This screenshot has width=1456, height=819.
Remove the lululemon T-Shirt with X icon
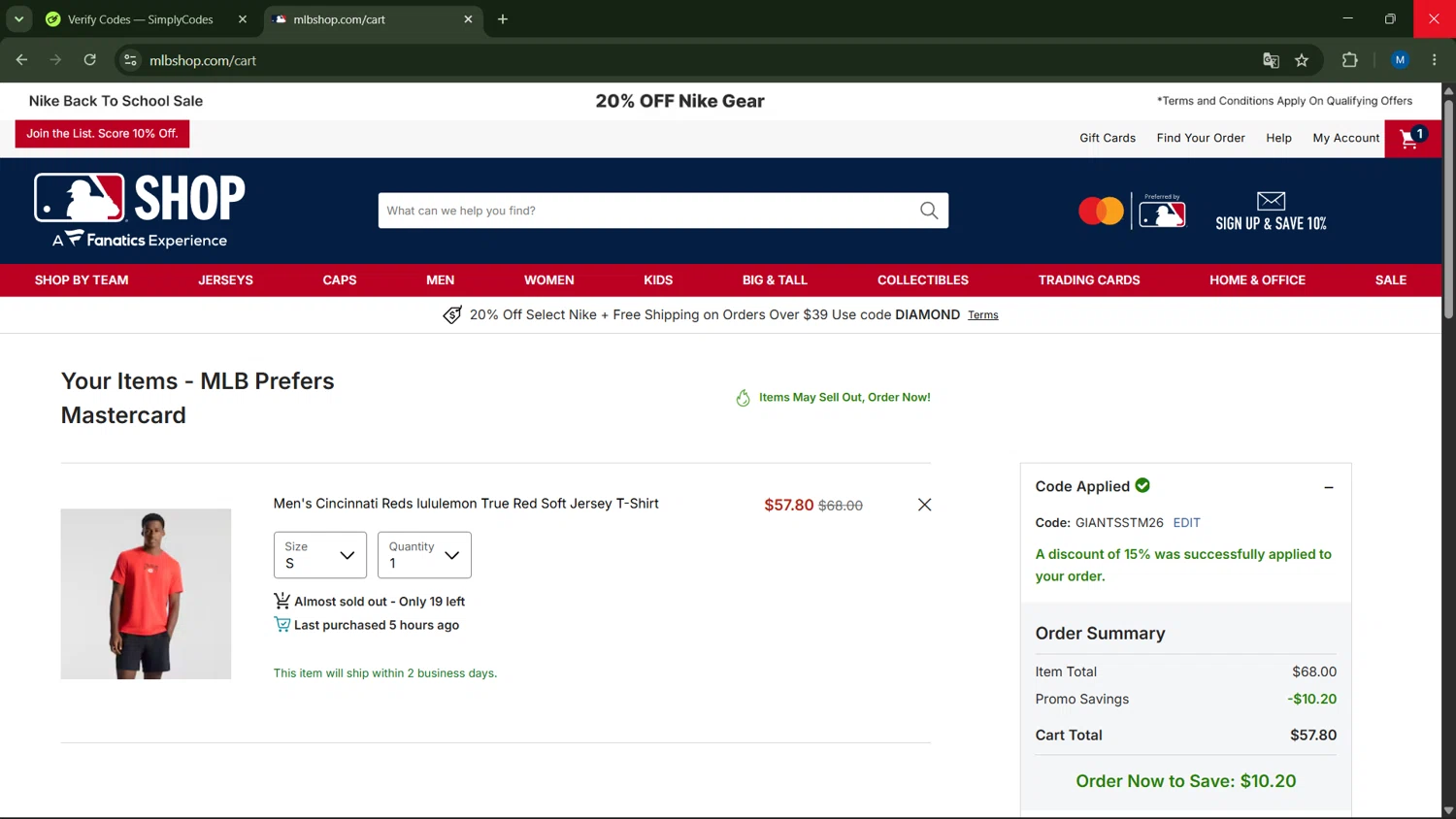point(924,505)
